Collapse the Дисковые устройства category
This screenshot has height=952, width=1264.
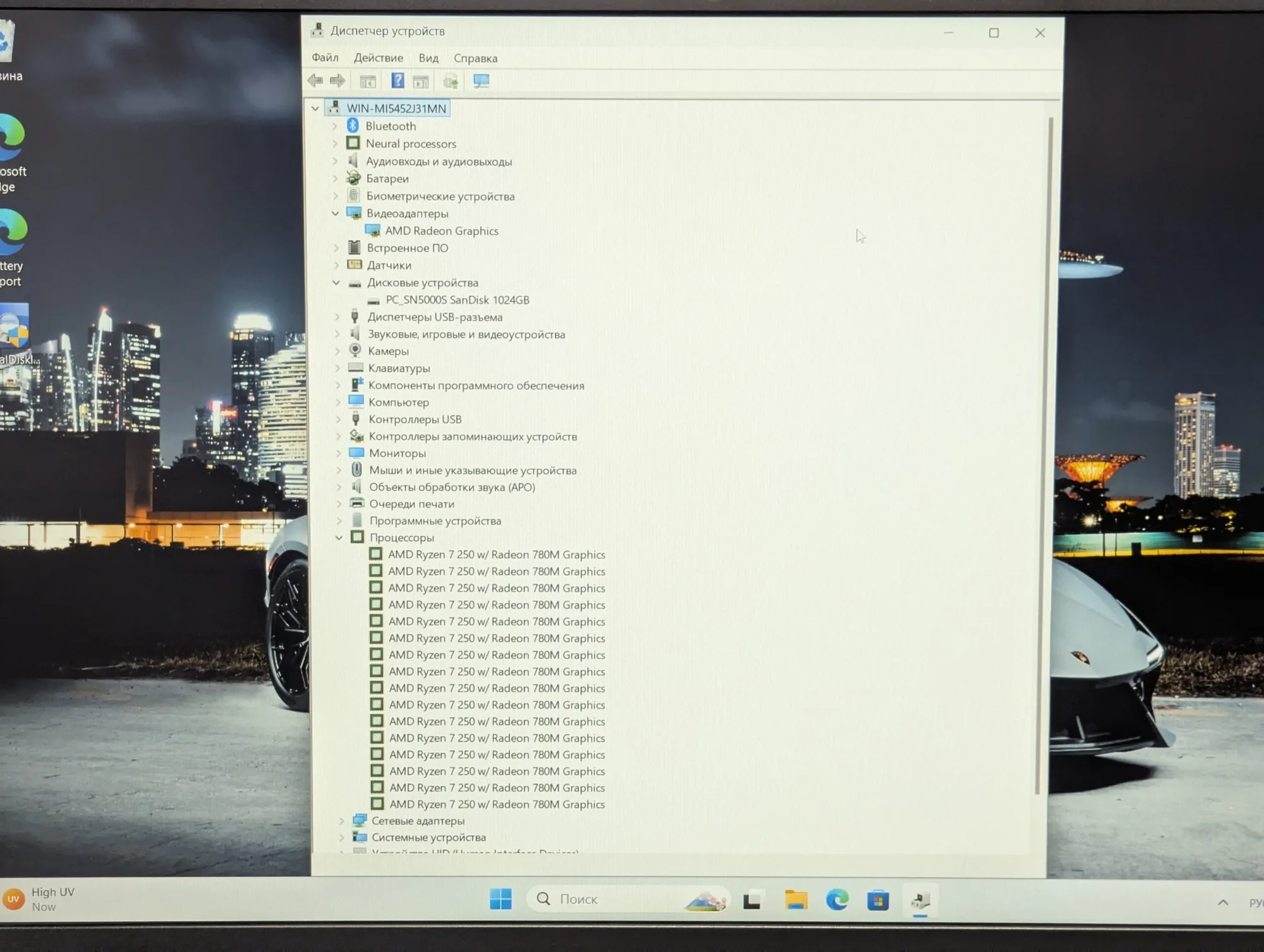pos(336,283)
